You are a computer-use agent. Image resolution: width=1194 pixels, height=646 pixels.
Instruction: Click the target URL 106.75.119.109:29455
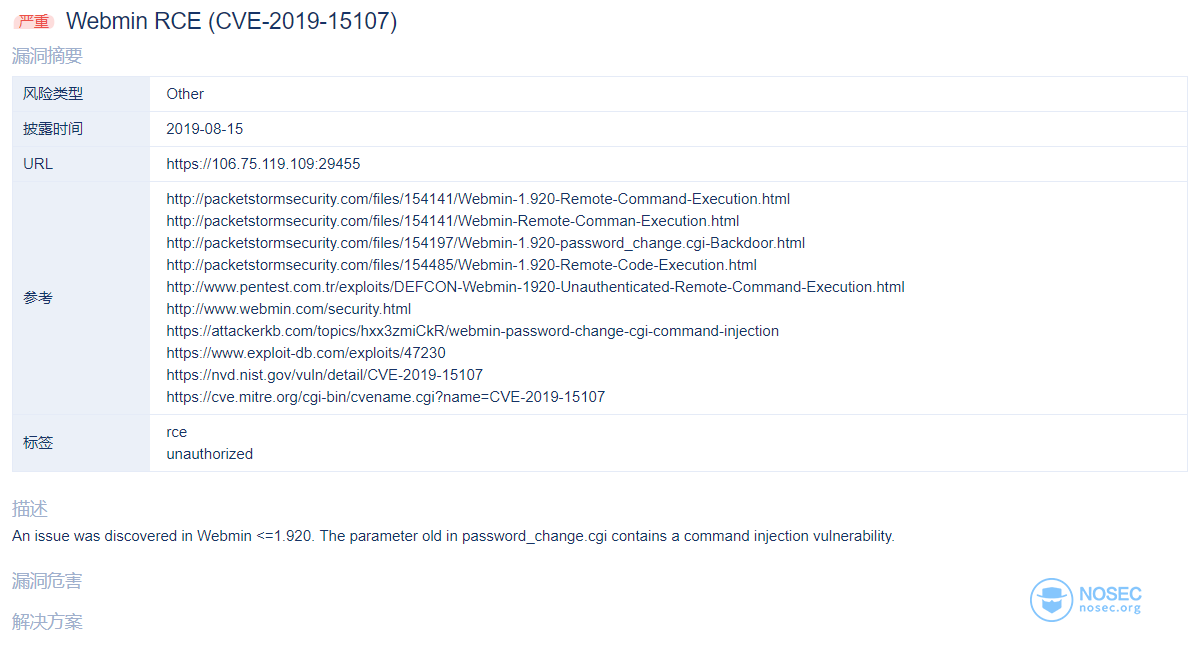pos(263,165)
